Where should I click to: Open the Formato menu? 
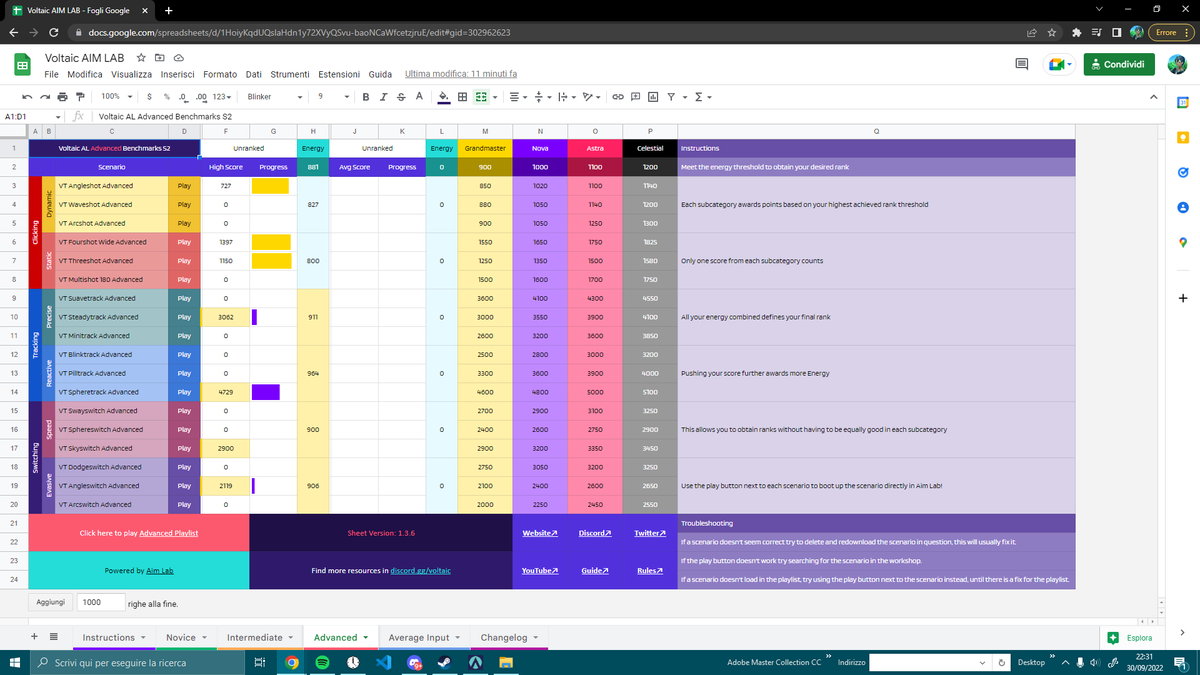pos(220,74)
